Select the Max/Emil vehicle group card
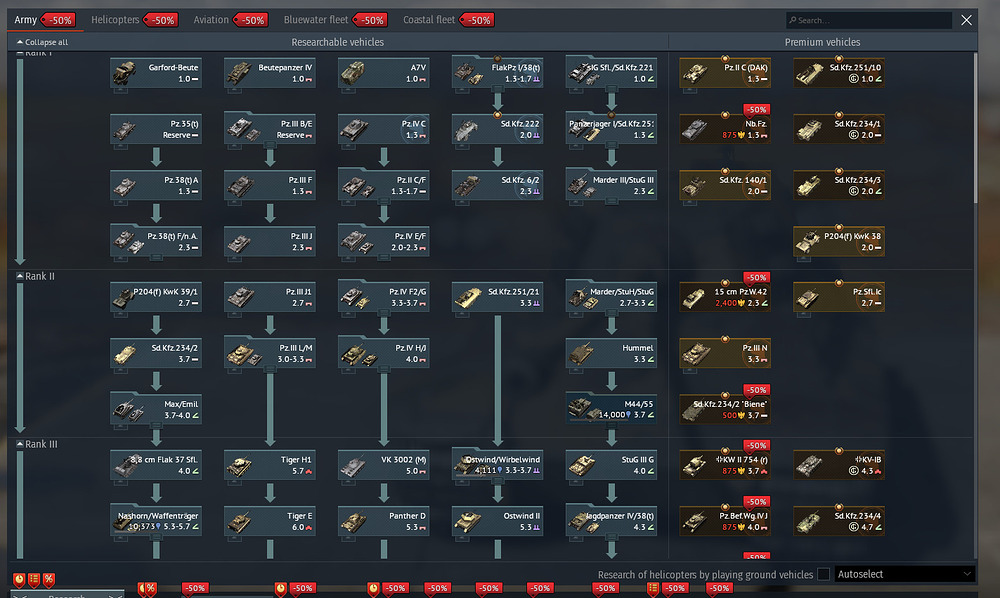Viewport: 1000px width, 598px height. coord(156,409)
